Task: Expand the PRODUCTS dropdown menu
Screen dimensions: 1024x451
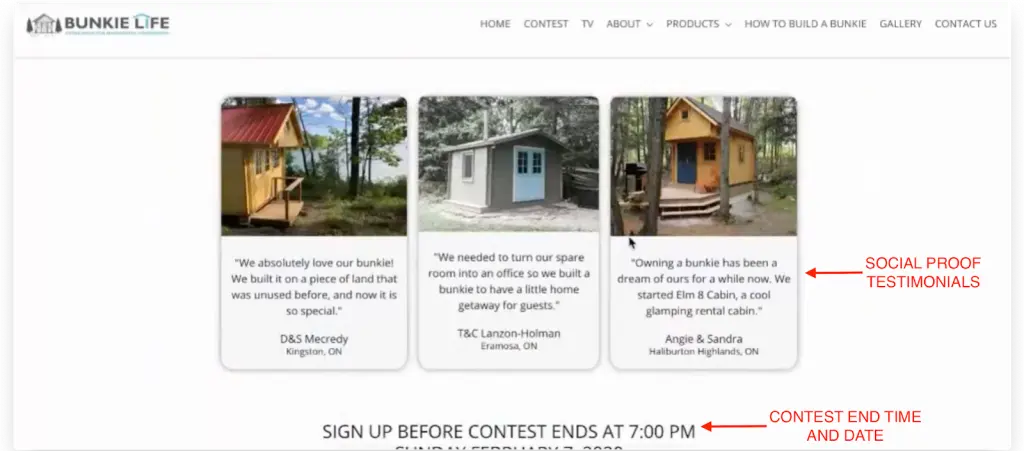Action: coord(699,24)
